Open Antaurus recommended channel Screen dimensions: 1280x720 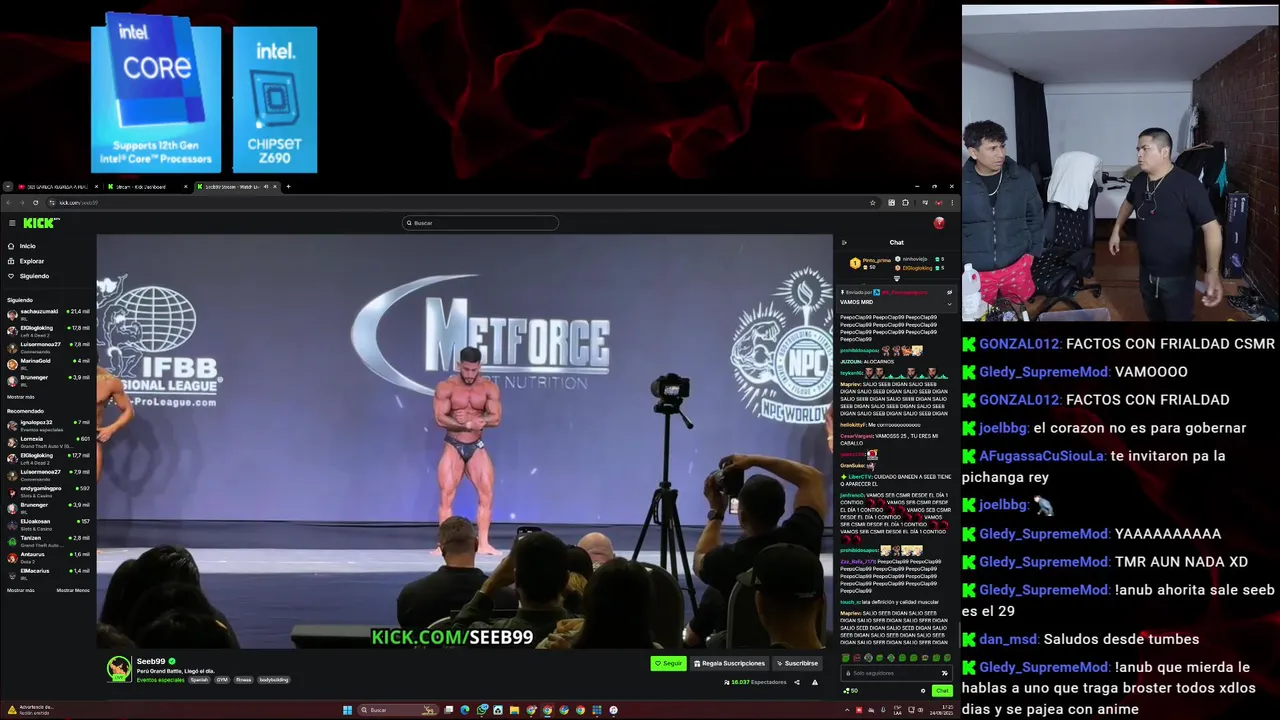click(48, 557)
